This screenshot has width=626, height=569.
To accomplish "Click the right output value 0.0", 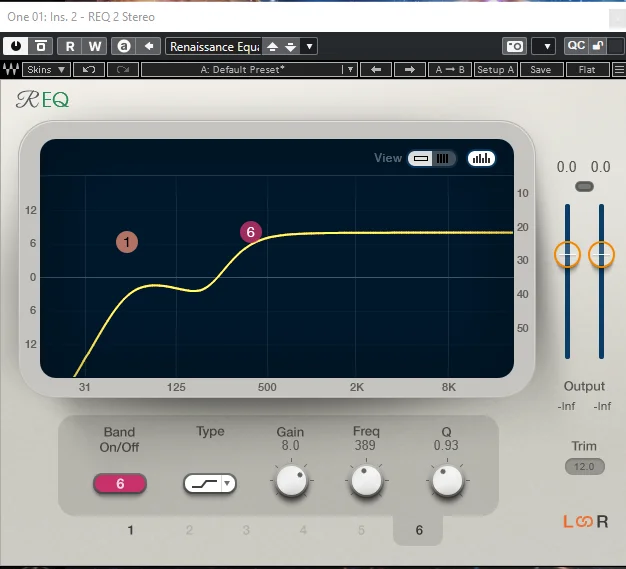I will (x=600, y=167).
